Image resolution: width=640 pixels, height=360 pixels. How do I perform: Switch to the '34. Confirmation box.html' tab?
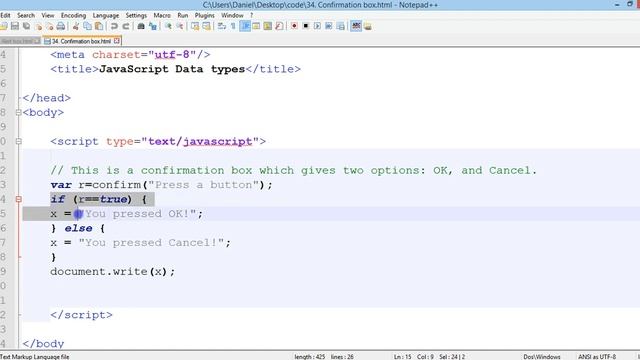81,41
